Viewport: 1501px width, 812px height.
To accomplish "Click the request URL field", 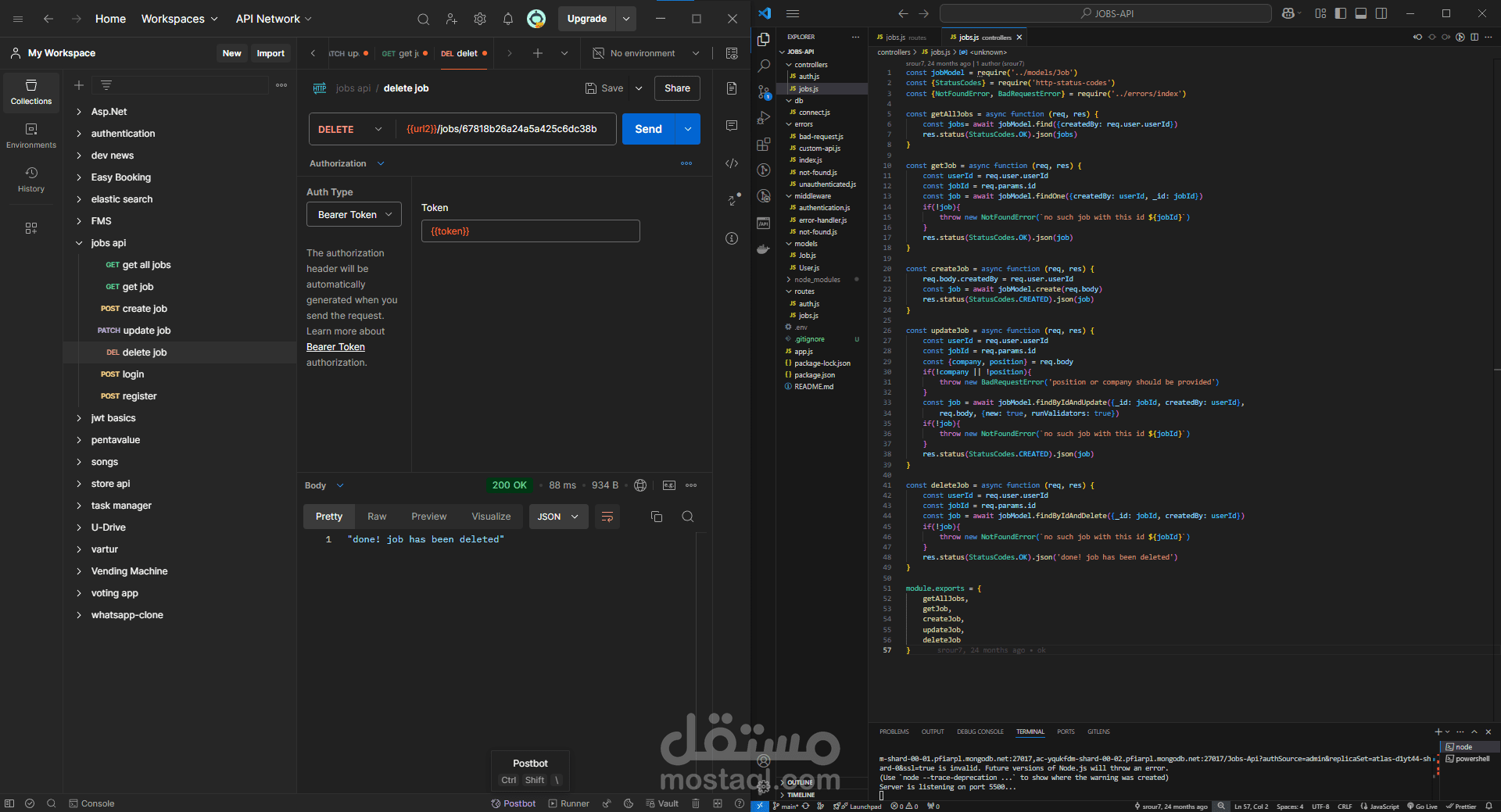I will pyautogui.click(x=507, y=129).
